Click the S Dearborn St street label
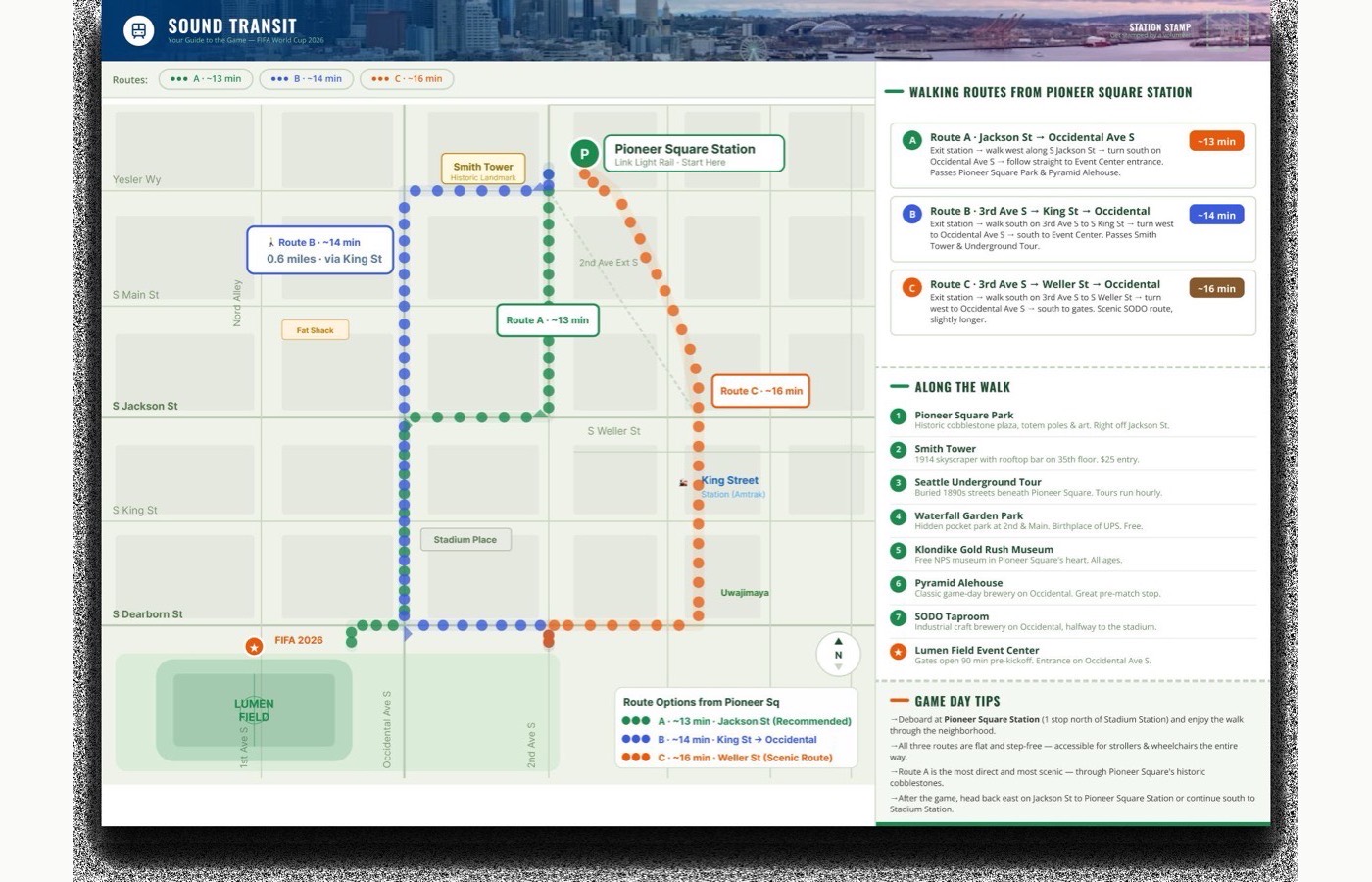 (x=147, y=614)
